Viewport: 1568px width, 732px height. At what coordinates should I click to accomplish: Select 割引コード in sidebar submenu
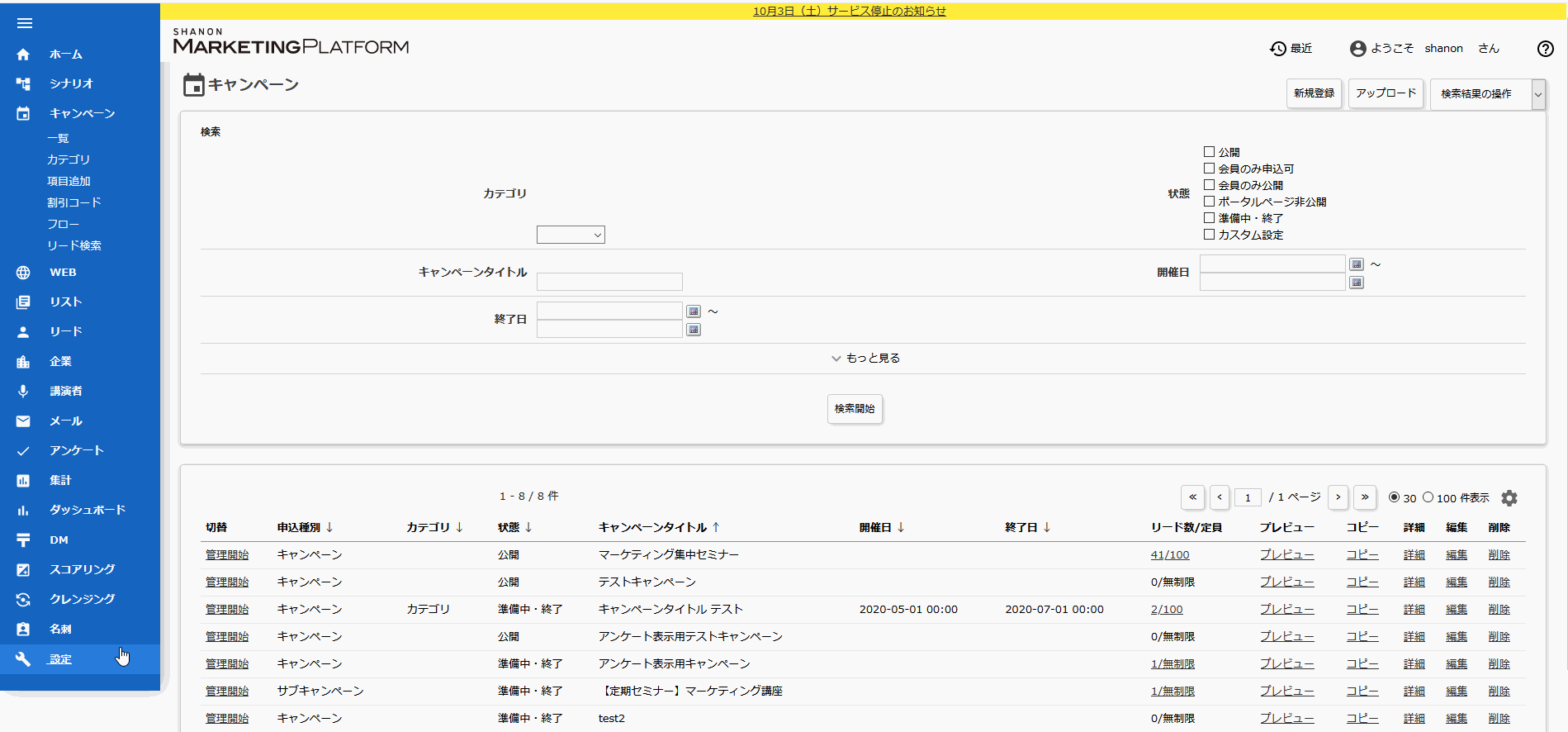74,202
